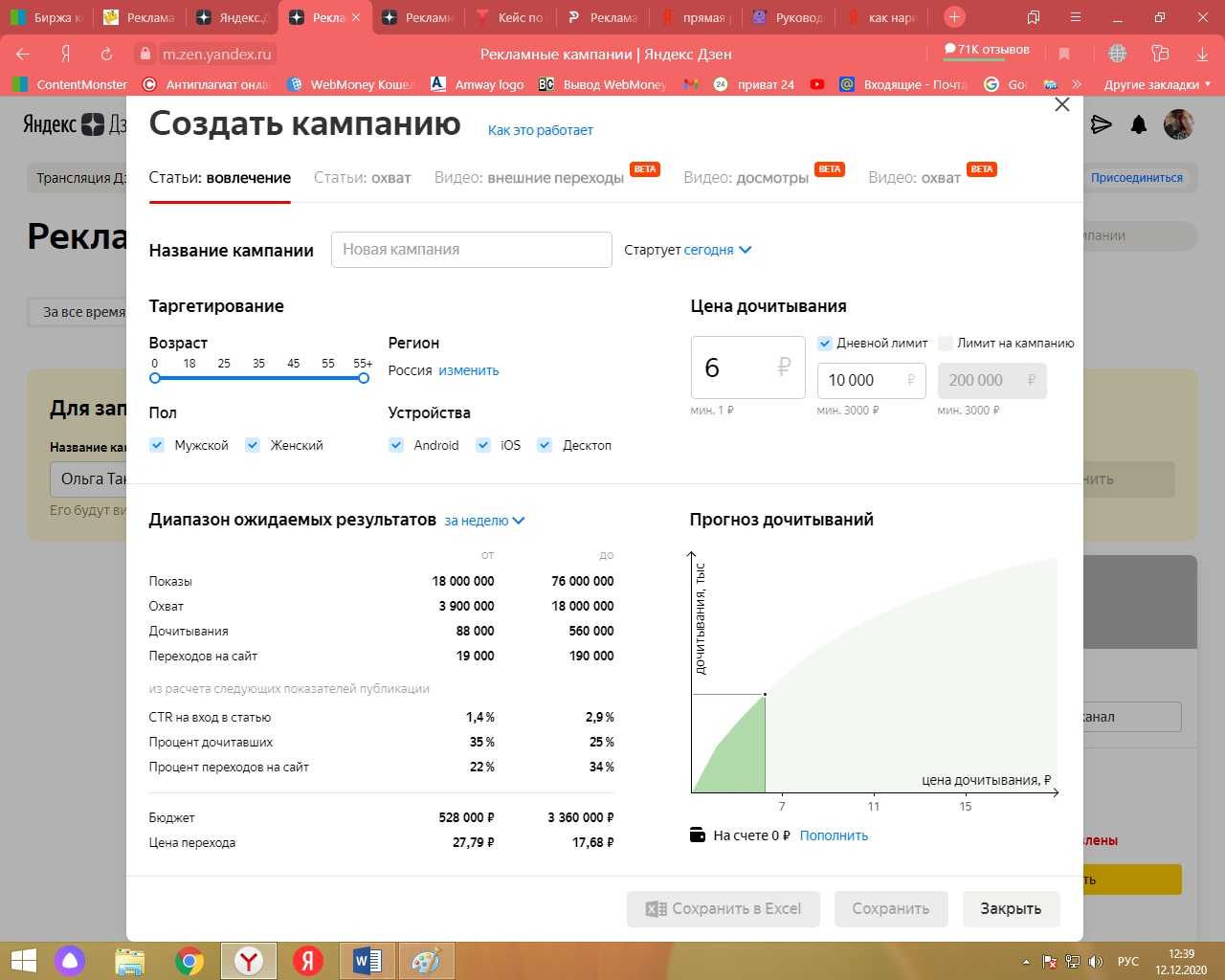This screenshot has height=980, width=1225.
Task: Toggle the Дневной лимит checkbox
Action: click(x=825, y=343)
